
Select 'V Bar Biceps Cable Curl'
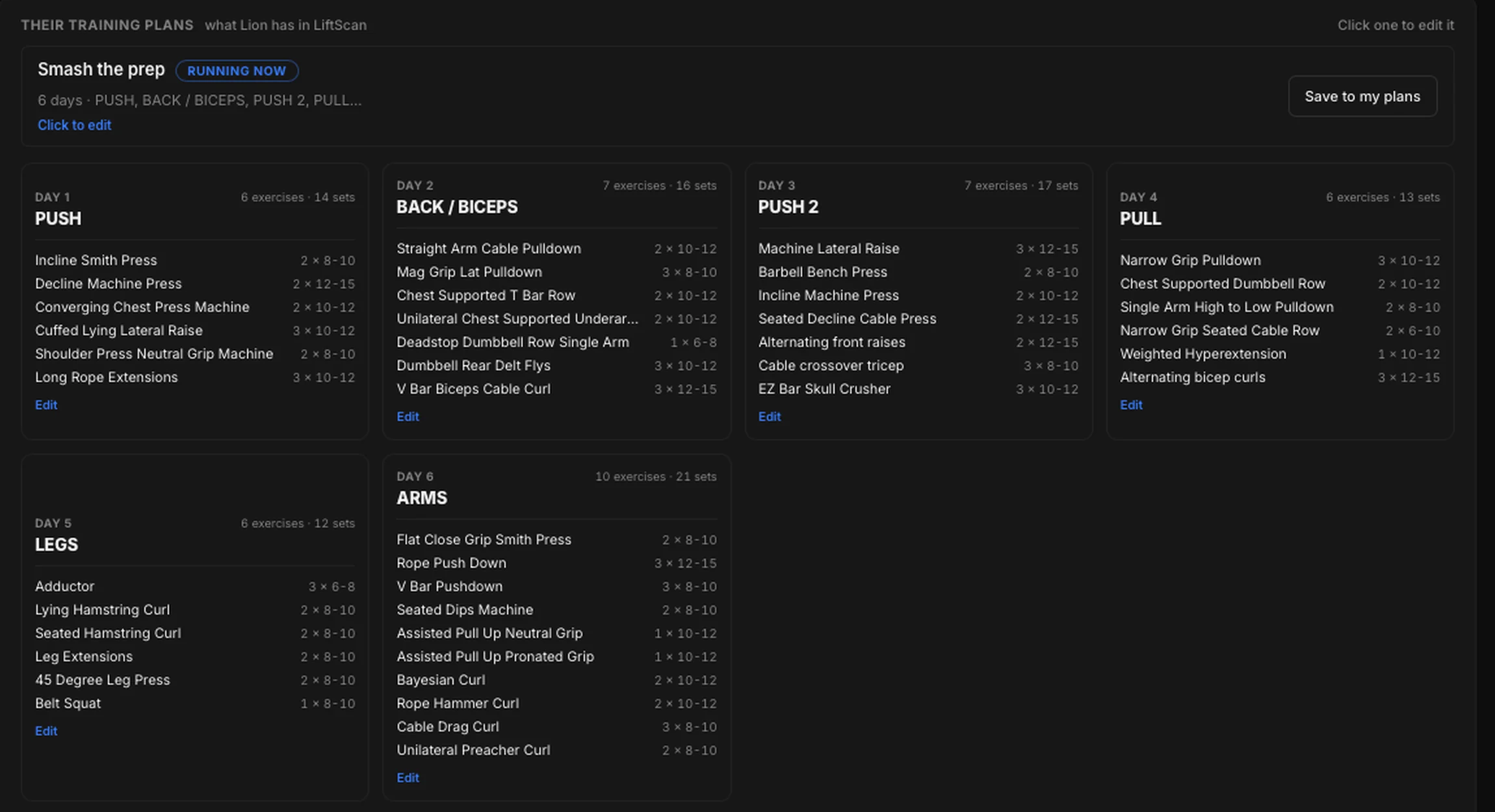pyautogui.click(x=556, y=388)
